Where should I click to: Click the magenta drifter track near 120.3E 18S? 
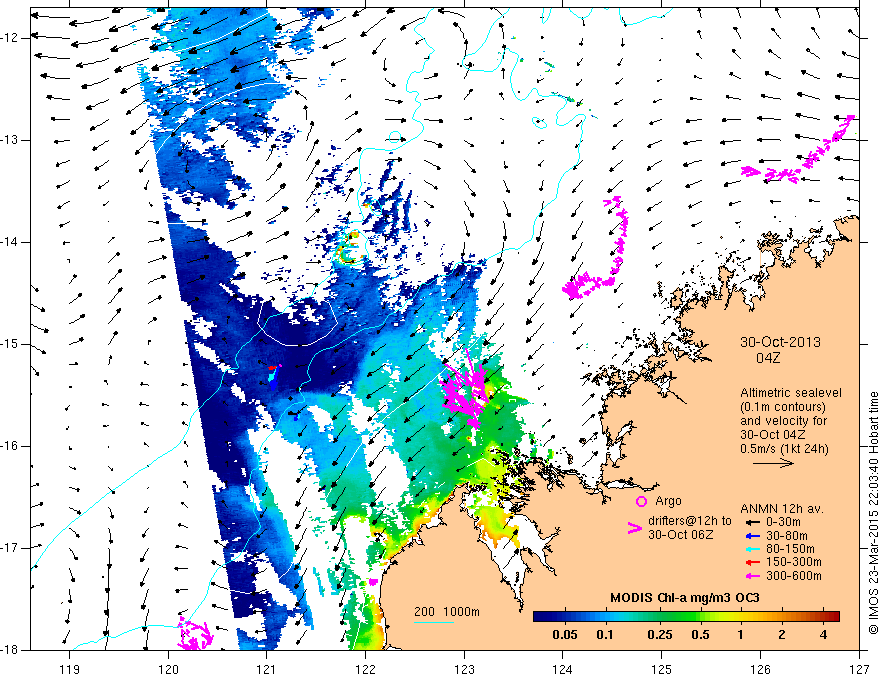click(195, 633)
